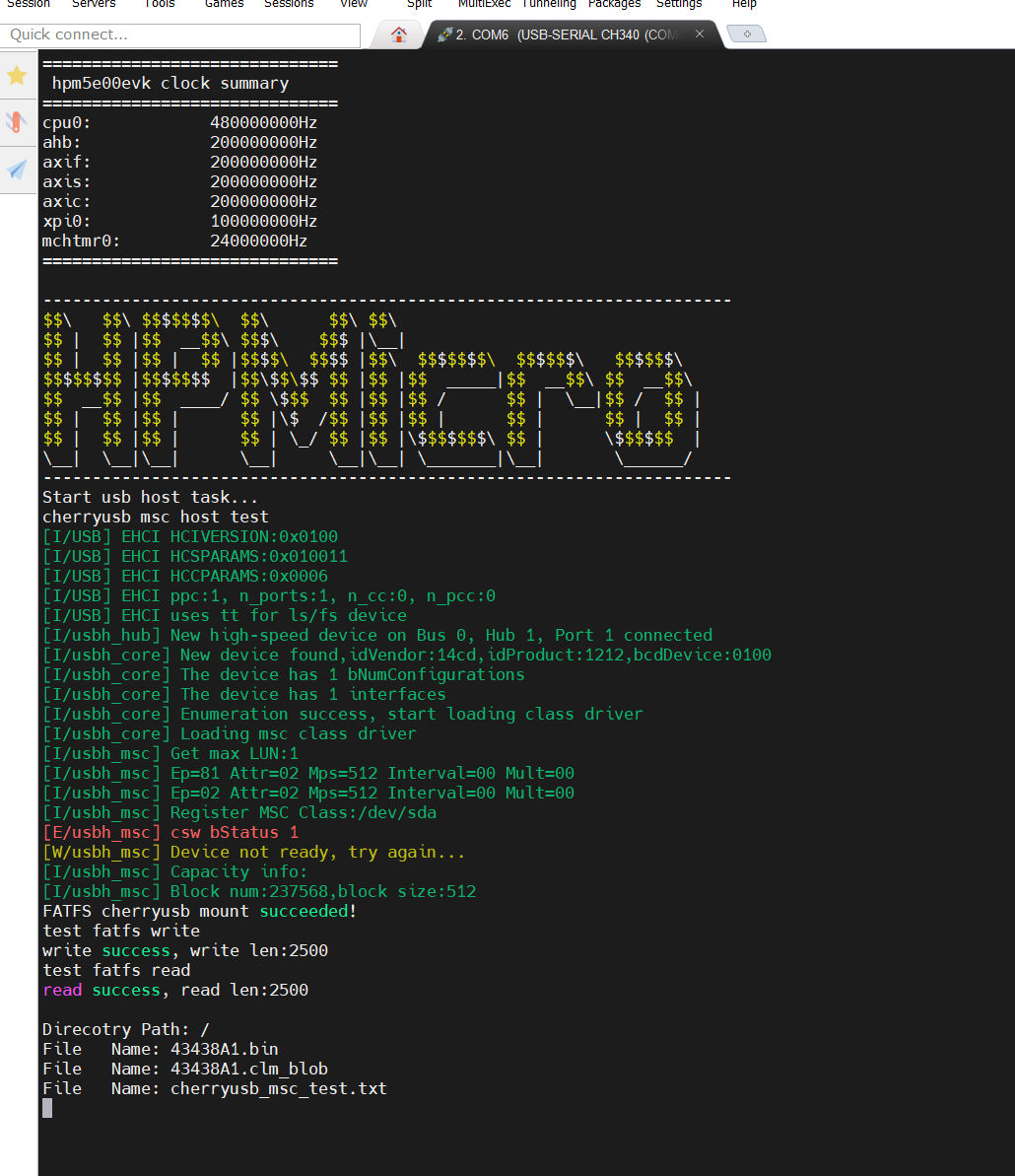This screenshot has width=1015, height=1176.
Task: Open the Tools toolbar item
Action: tap(160, 4)
